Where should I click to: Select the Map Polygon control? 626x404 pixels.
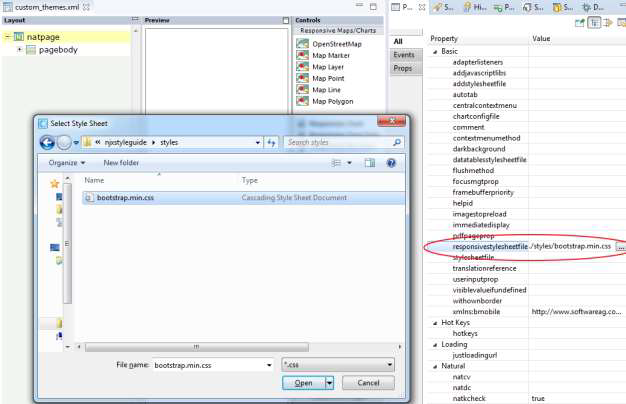point(303,101)
